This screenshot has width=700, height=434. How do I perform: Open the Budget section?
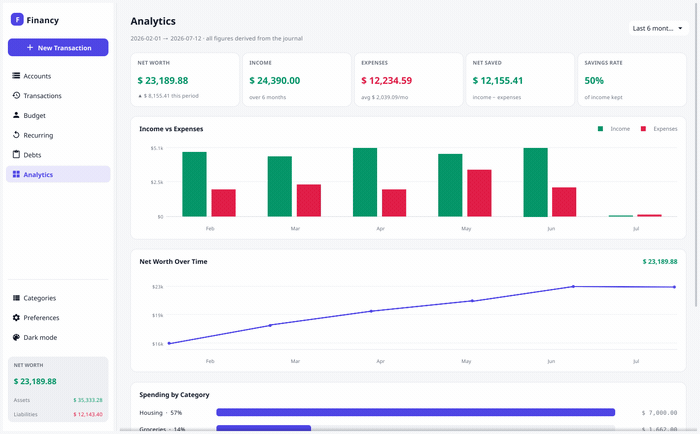click(58, 115)
